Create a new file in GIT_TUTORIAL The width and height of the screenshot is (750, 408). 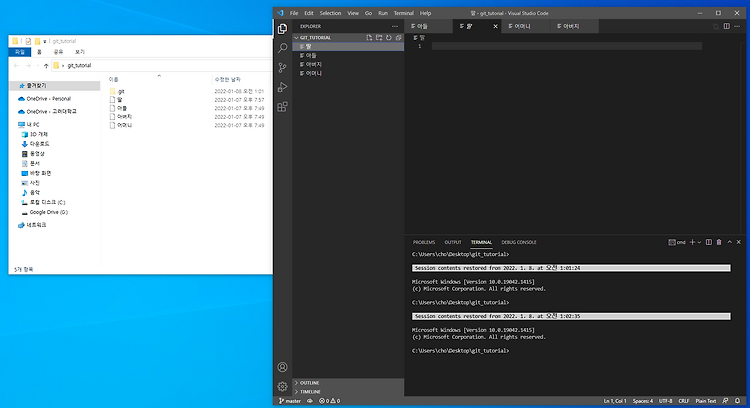pos(369,37)
